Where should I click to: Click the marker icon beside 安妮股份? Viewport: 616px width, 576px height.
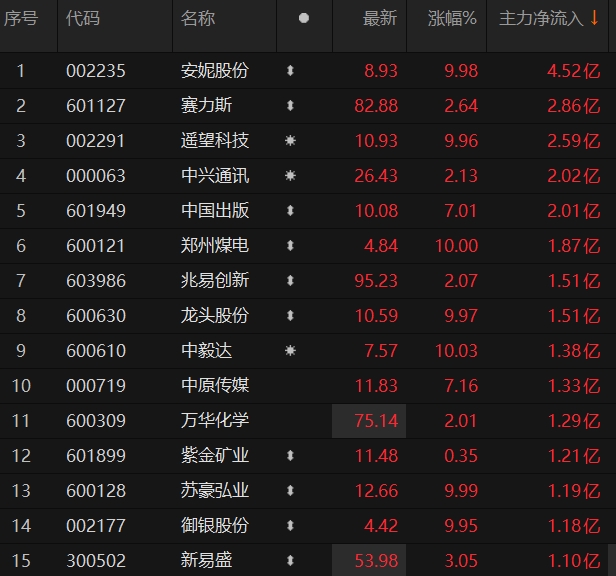pos(290,71)
